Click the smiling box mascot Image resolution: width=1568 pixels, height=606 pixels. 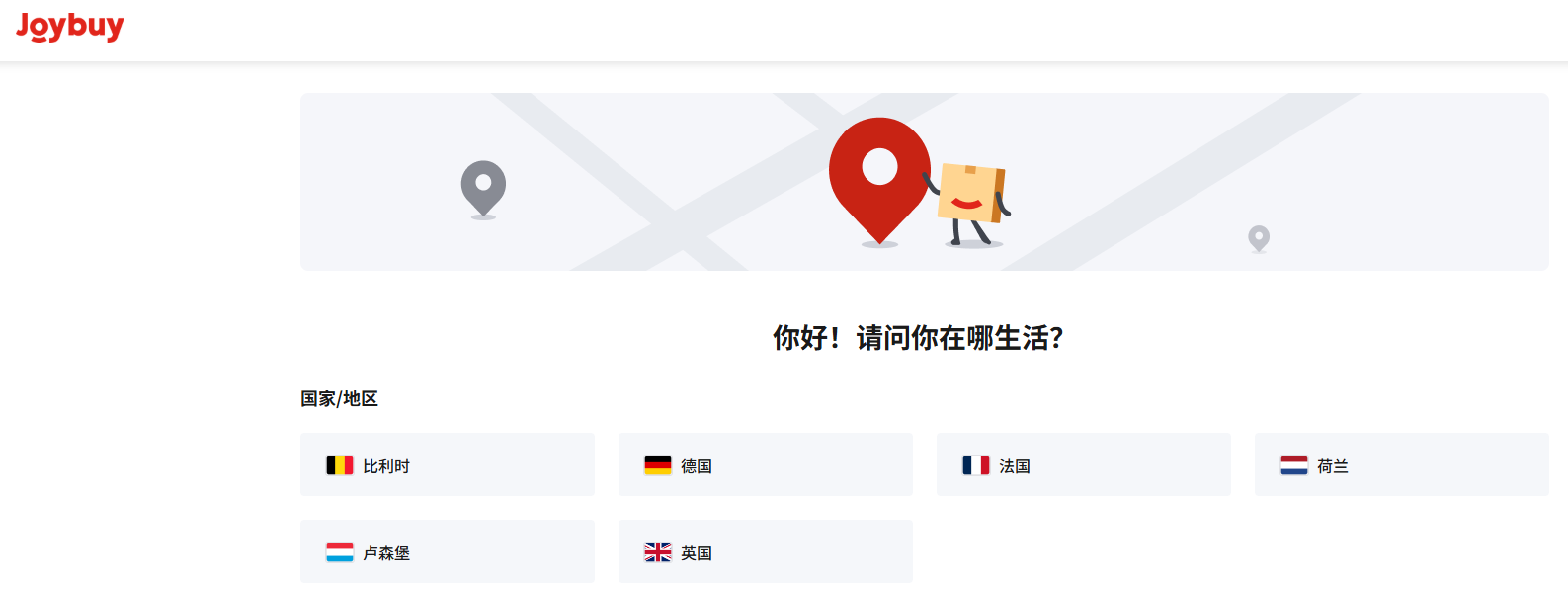[x=970, y=204]
